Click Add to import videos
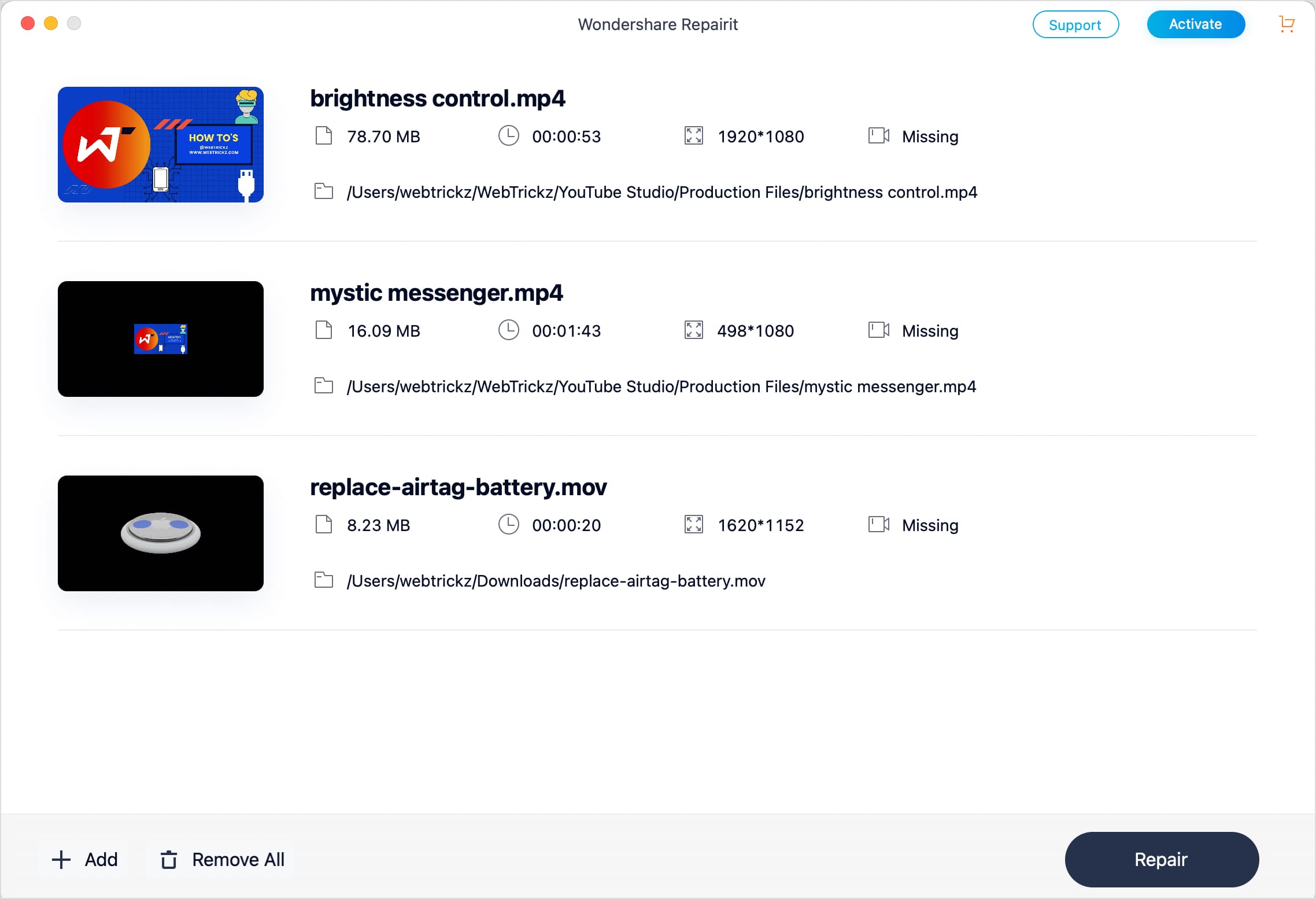This screenshot has height=899, width=1316. click(x=84, y=860)
